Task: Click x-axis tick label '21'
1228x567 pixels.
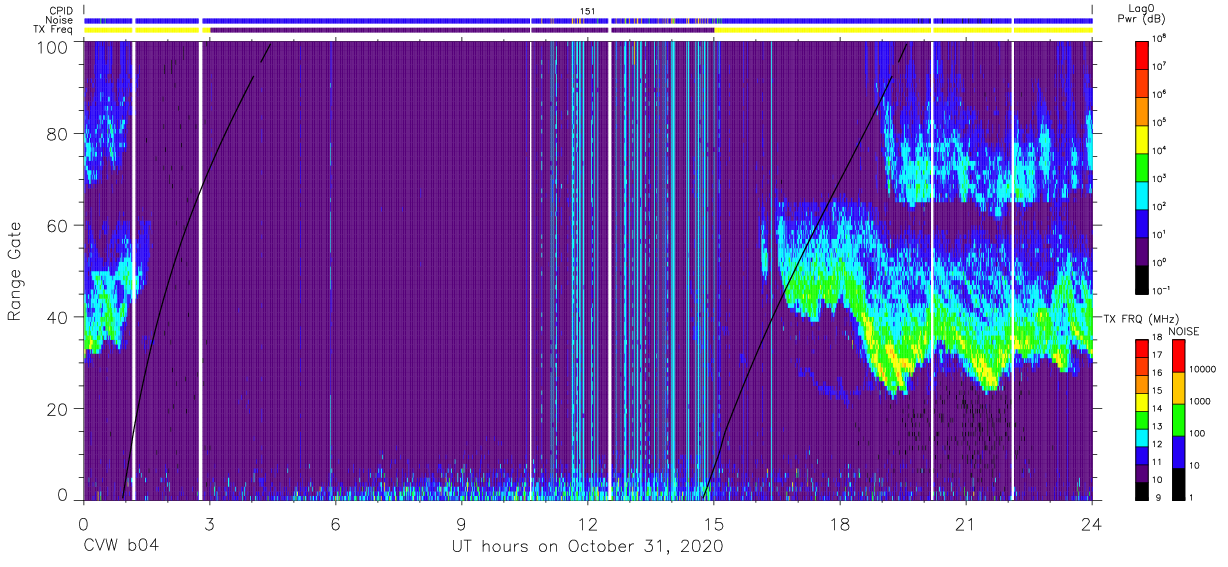Action: (x=966, y=524)
